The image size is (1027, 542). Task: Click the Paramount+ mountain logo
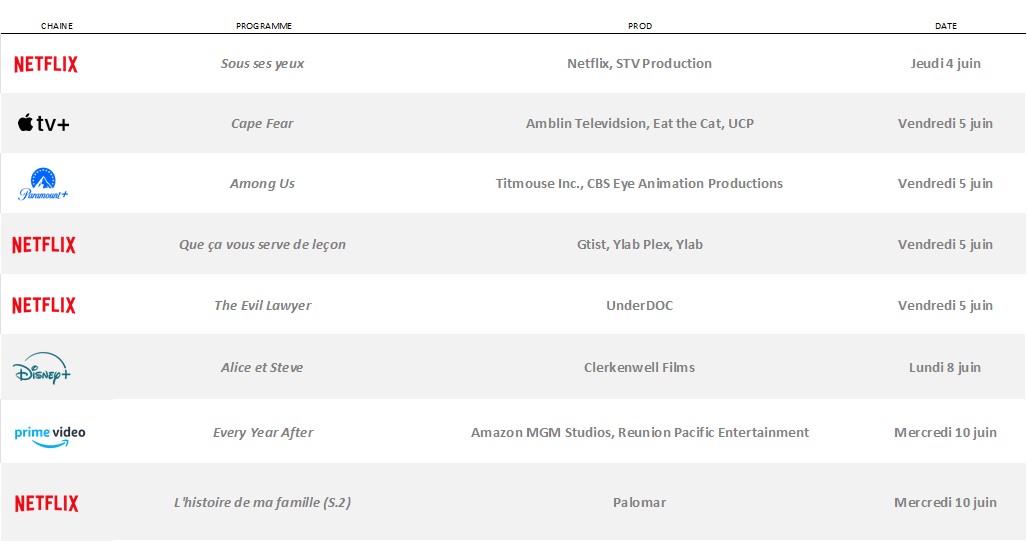[43, 184]
